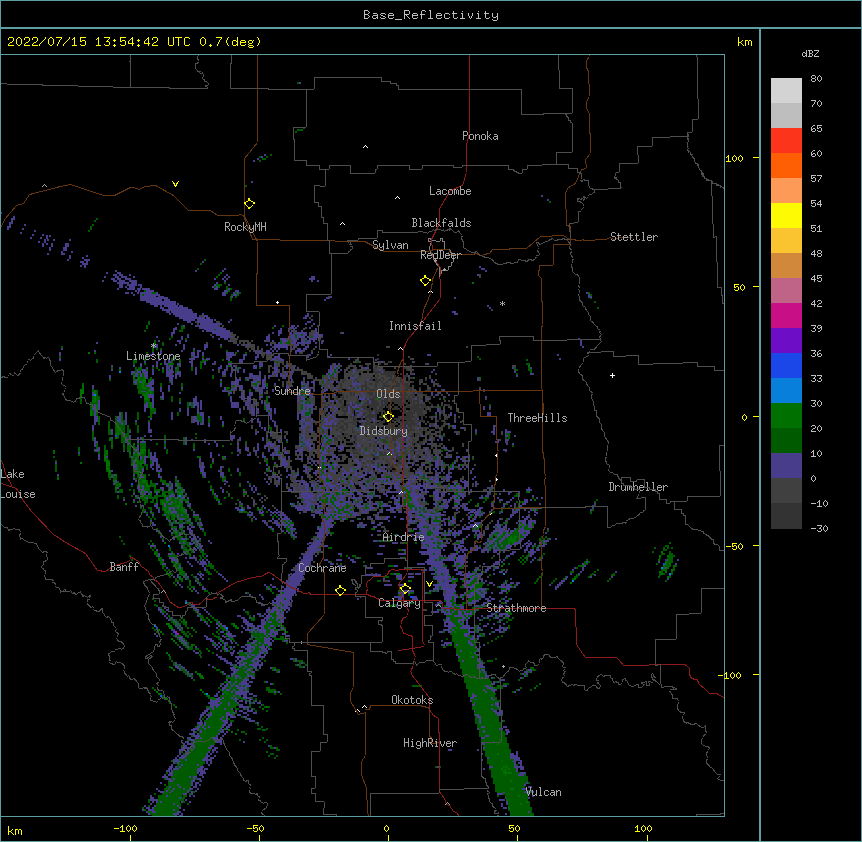Click the white asterisk above Limestone label
Viewport: 862px width, 842px height.
(154, 346)
